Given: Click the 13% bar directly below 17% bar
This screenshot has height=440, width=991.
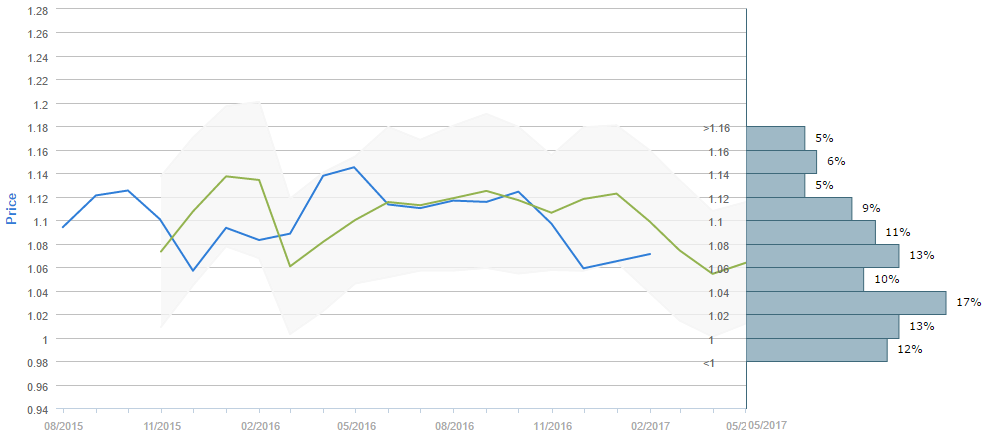Looking at the screenshot, I should point(822,327).
